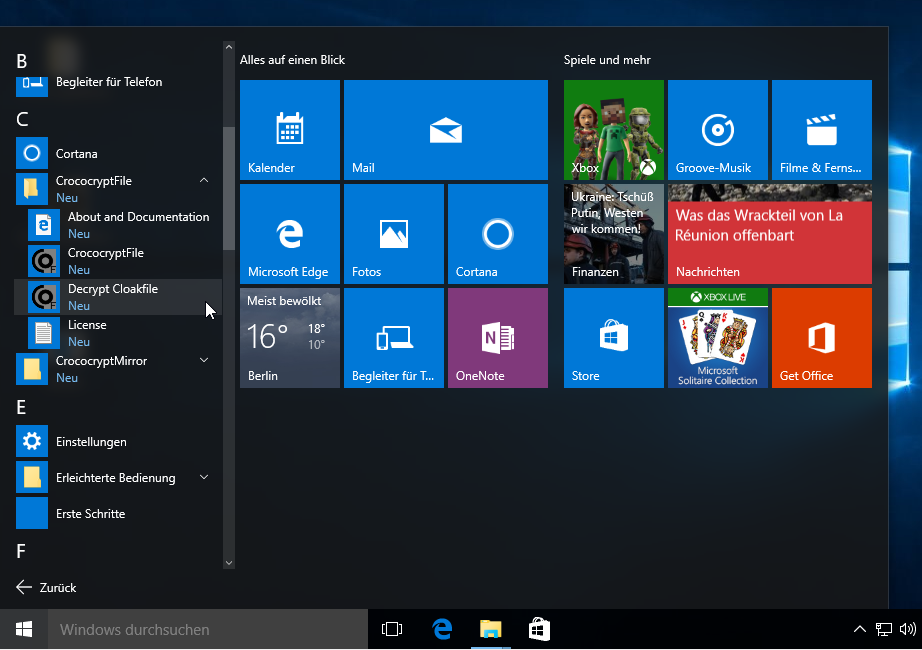Screen dimensions: 922x650
Task: Open File Explorer from taskbar
Action: pos(490,629)
